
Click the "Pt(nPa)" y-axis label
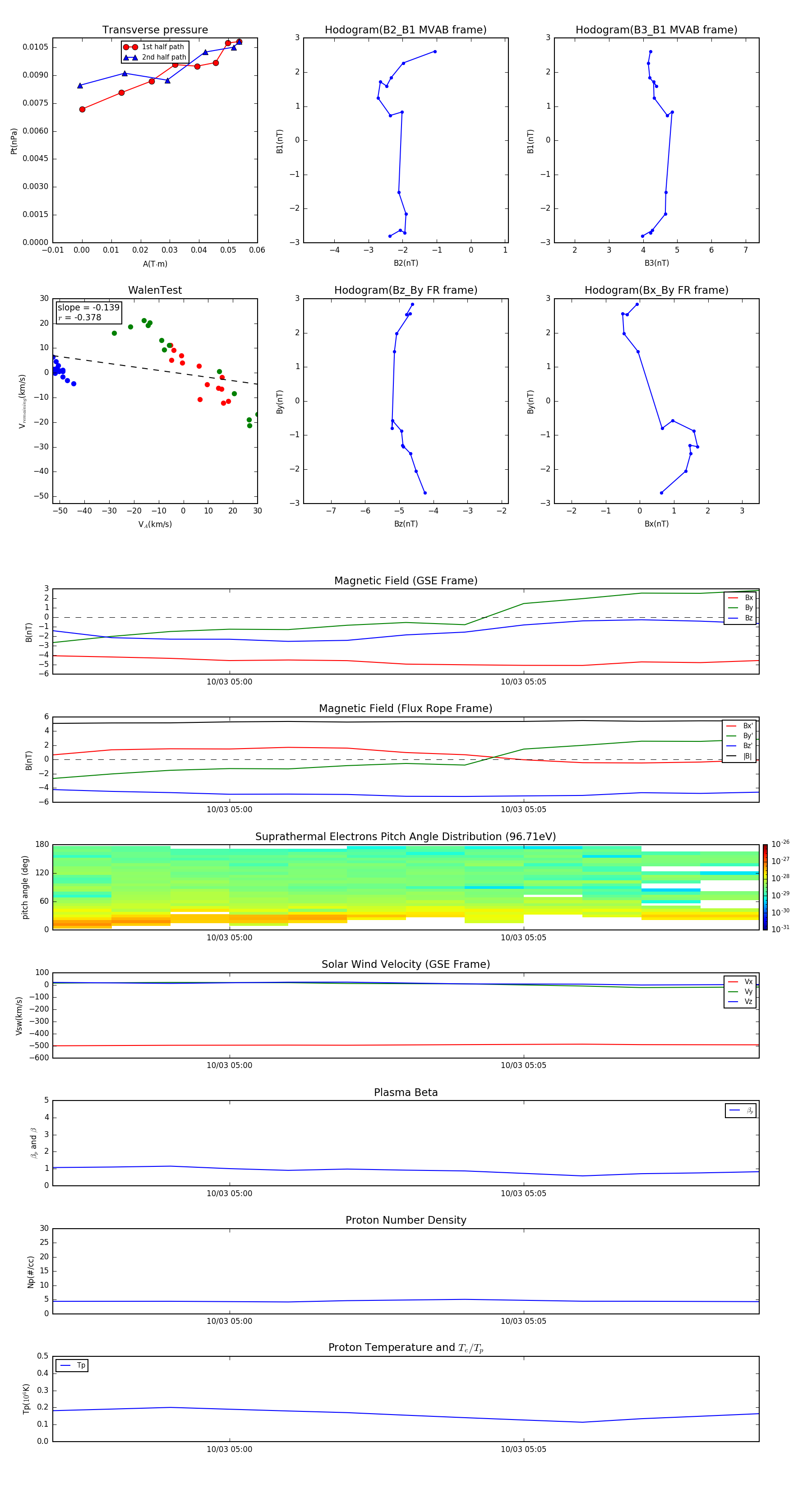pos(14,140)
